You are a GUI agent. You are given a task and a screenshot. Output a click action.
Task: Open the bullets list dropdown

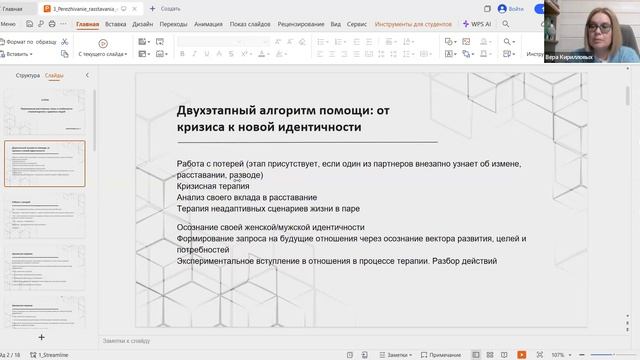[328, 42]
